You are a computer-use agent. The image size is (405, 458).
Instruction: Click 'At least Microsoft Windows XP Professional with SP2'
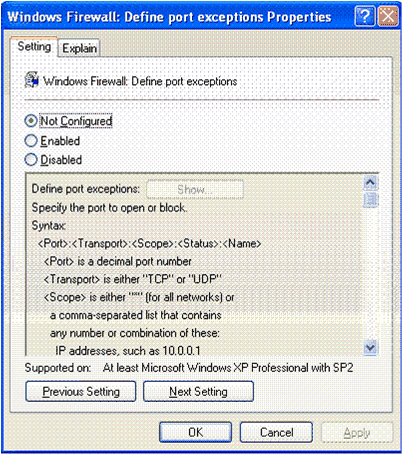(x=228, y=368)
